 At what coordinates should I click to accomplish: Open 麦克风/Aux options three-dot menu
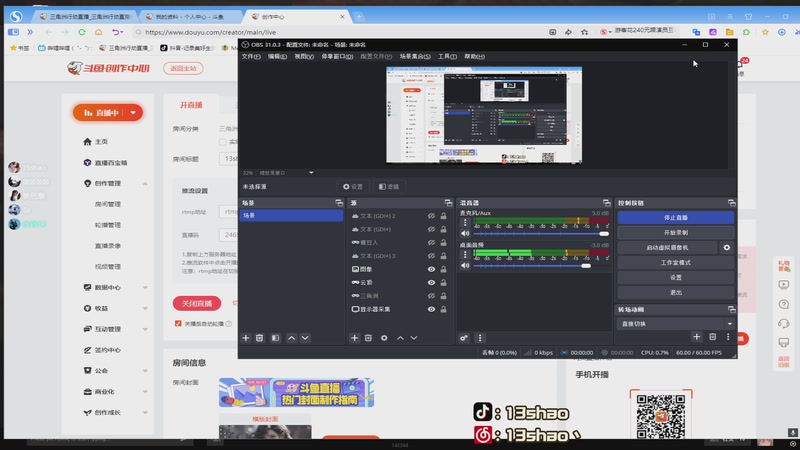pos(465,222)
